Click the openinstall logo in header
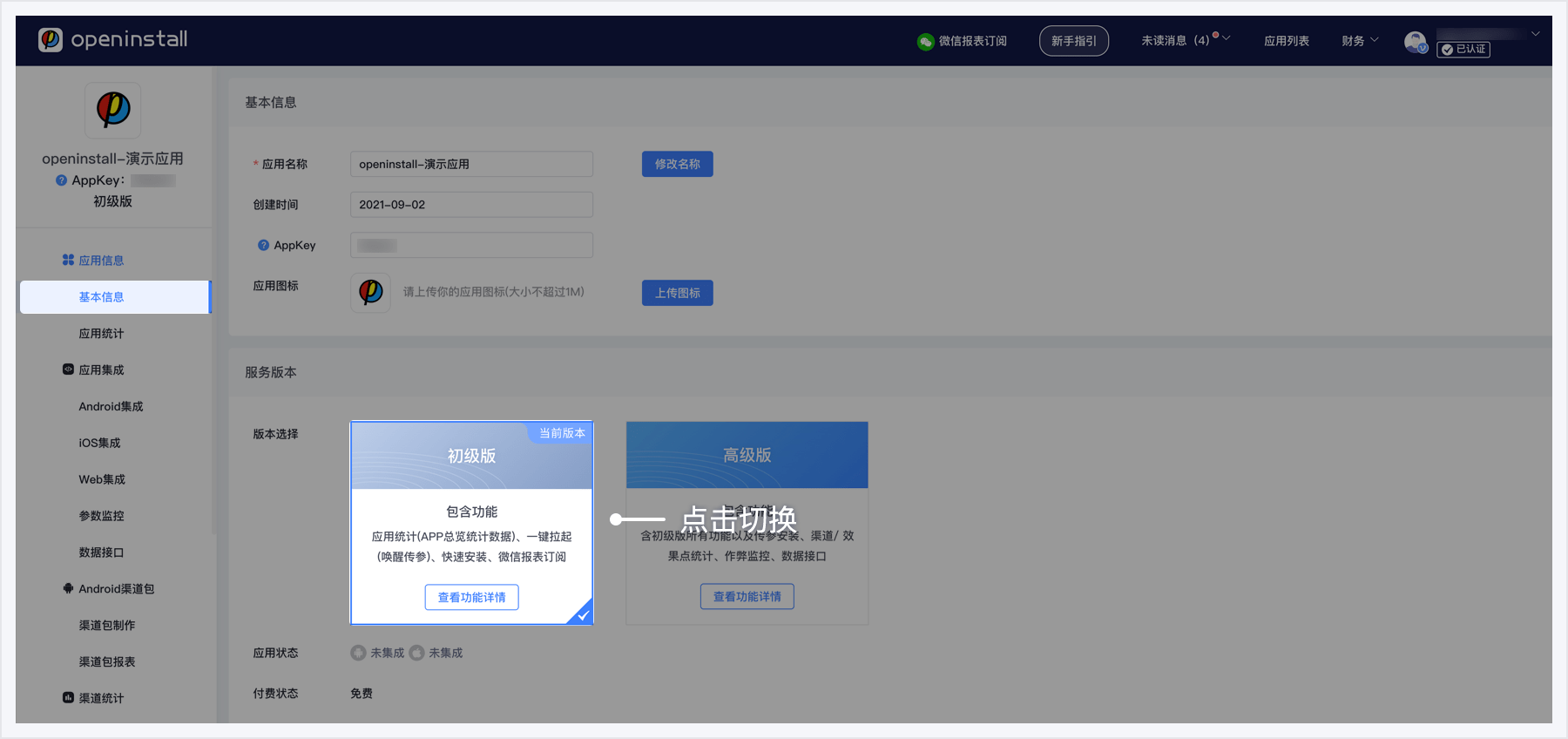Screen dimensions: 1568x739 [112, 40]
